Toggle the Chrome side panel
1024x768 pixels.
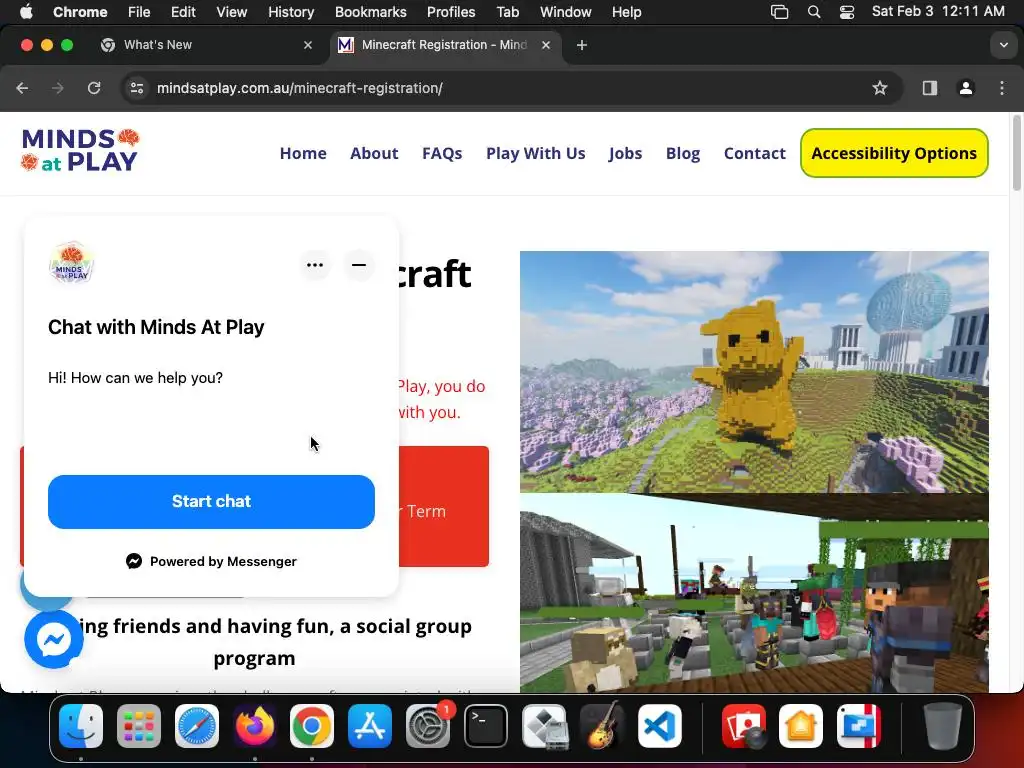click(930, 88)
